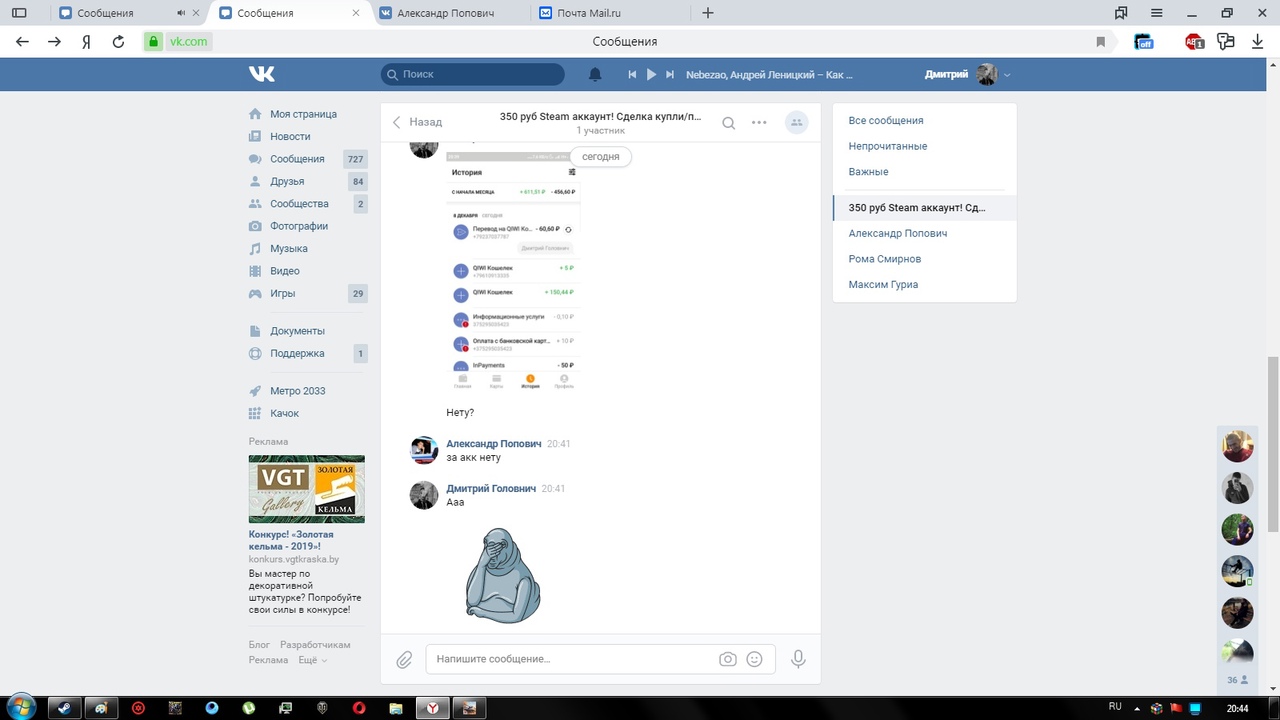1280x720 pixels.
Task: Play the music track in header
Action: click(x=651, y=74)
